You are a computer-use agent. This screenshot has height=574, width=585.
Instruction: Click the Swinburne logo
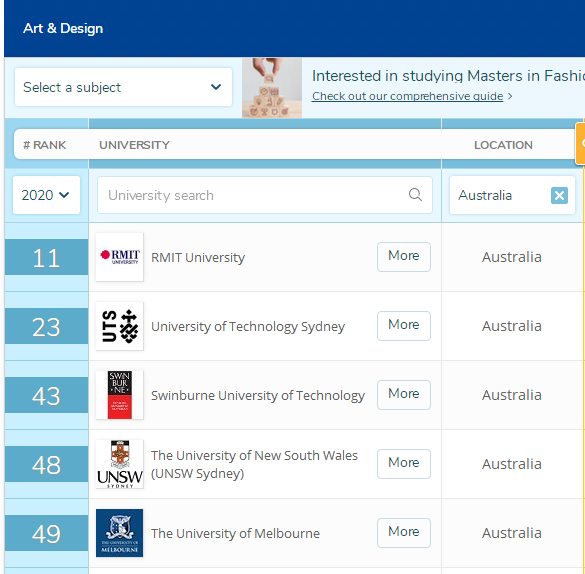tap(119, 395)
